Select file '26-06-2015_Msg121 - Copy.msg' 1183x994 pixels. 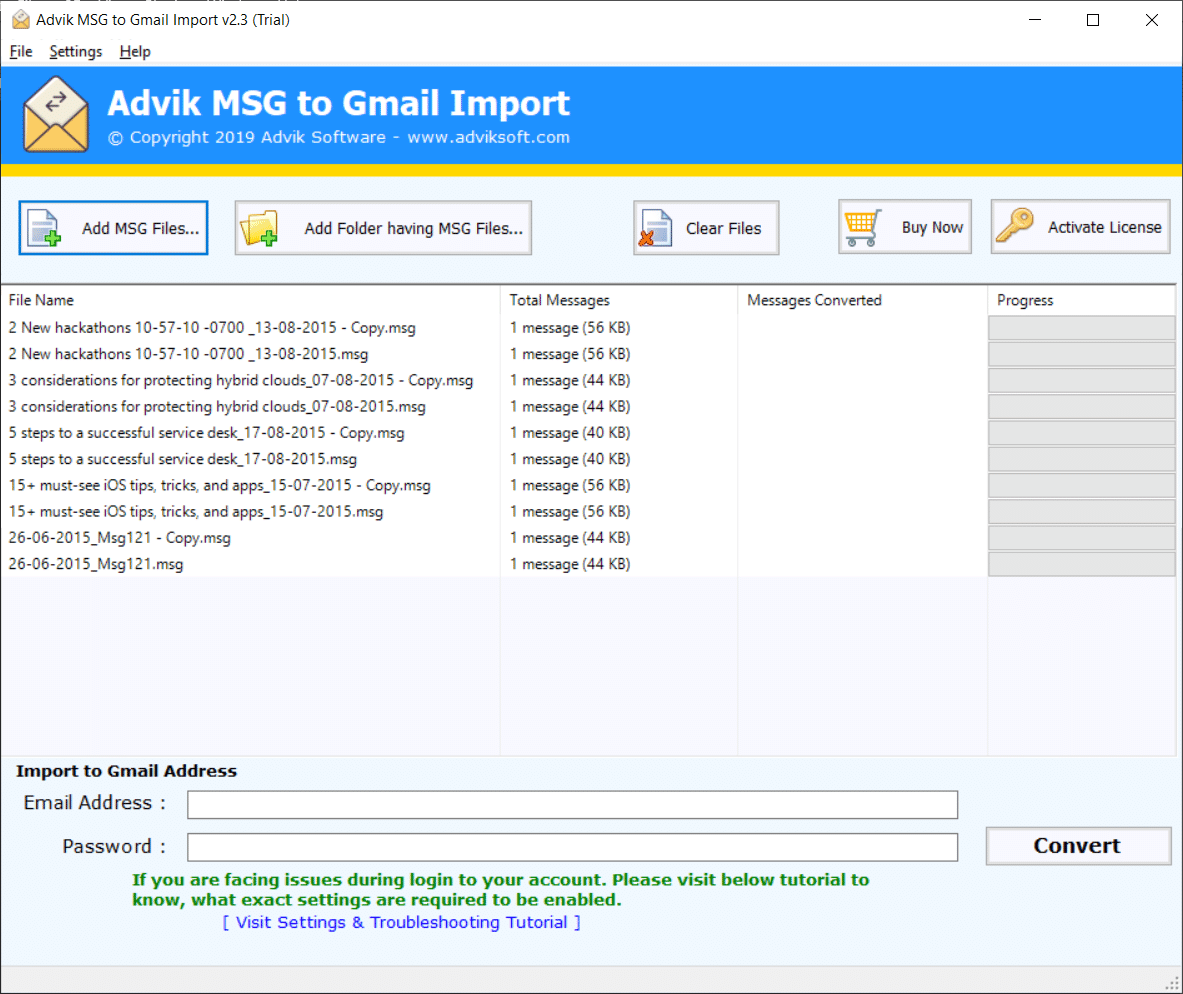point(120,538)
